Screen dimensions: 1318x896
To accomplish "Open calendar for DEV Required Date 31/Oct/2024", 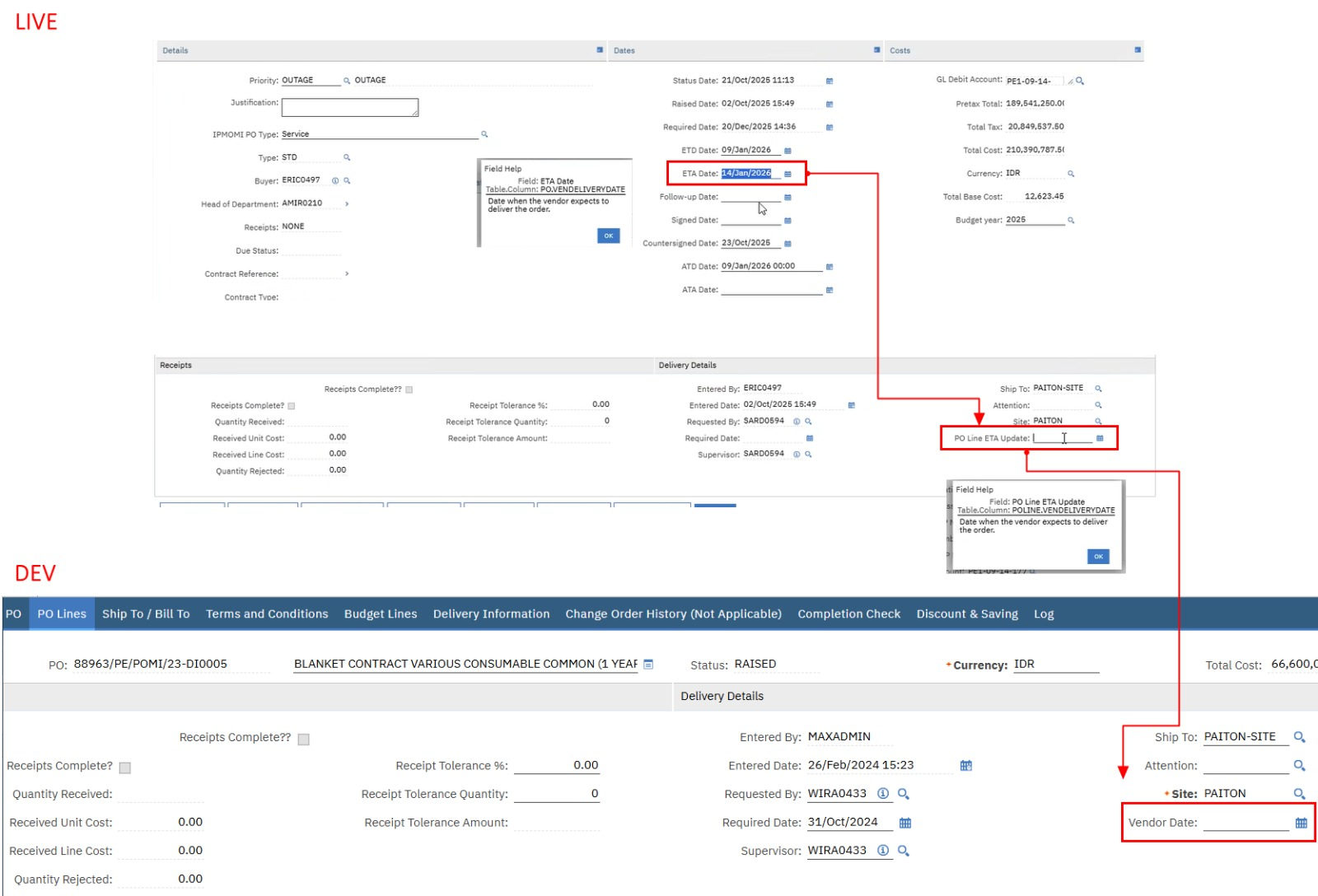I will [905, 823].
